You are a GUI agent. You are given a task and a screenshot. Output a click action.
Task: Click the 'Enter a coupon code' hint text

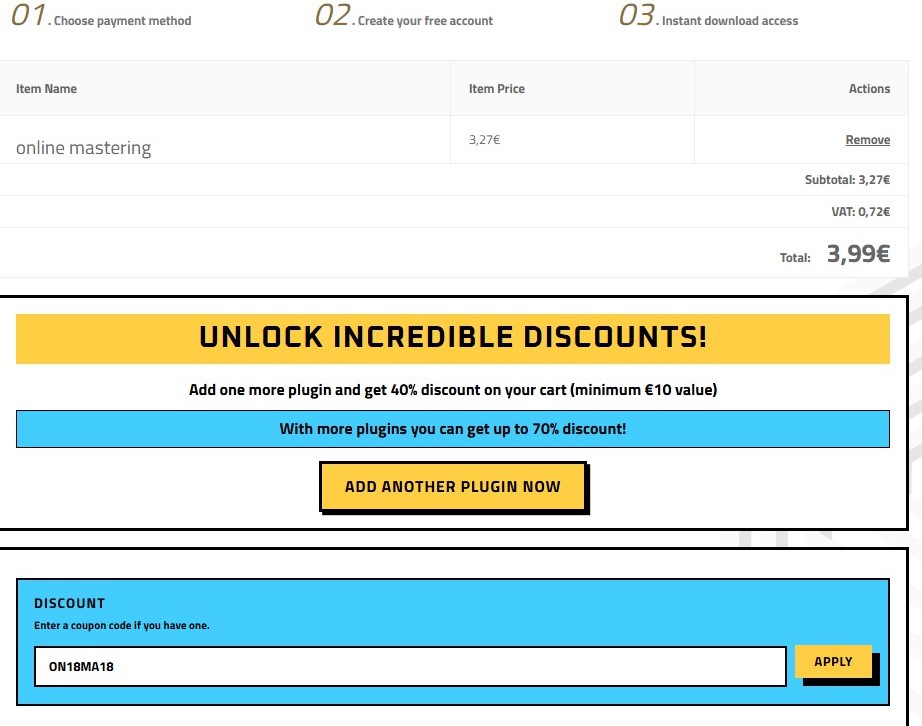pyautogui.click(x=121, y=626)
